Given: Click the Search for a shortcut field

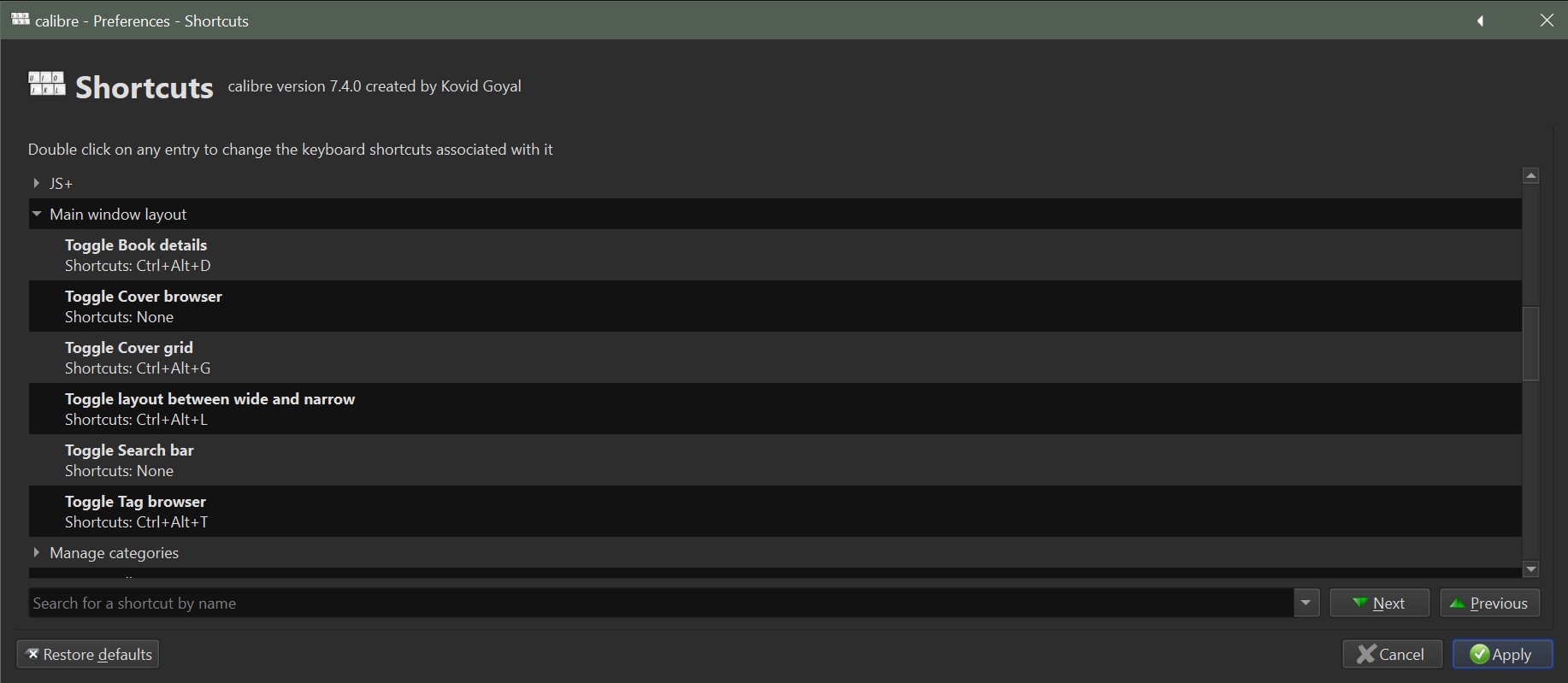Looking at the screenshot, I should 661,603.
